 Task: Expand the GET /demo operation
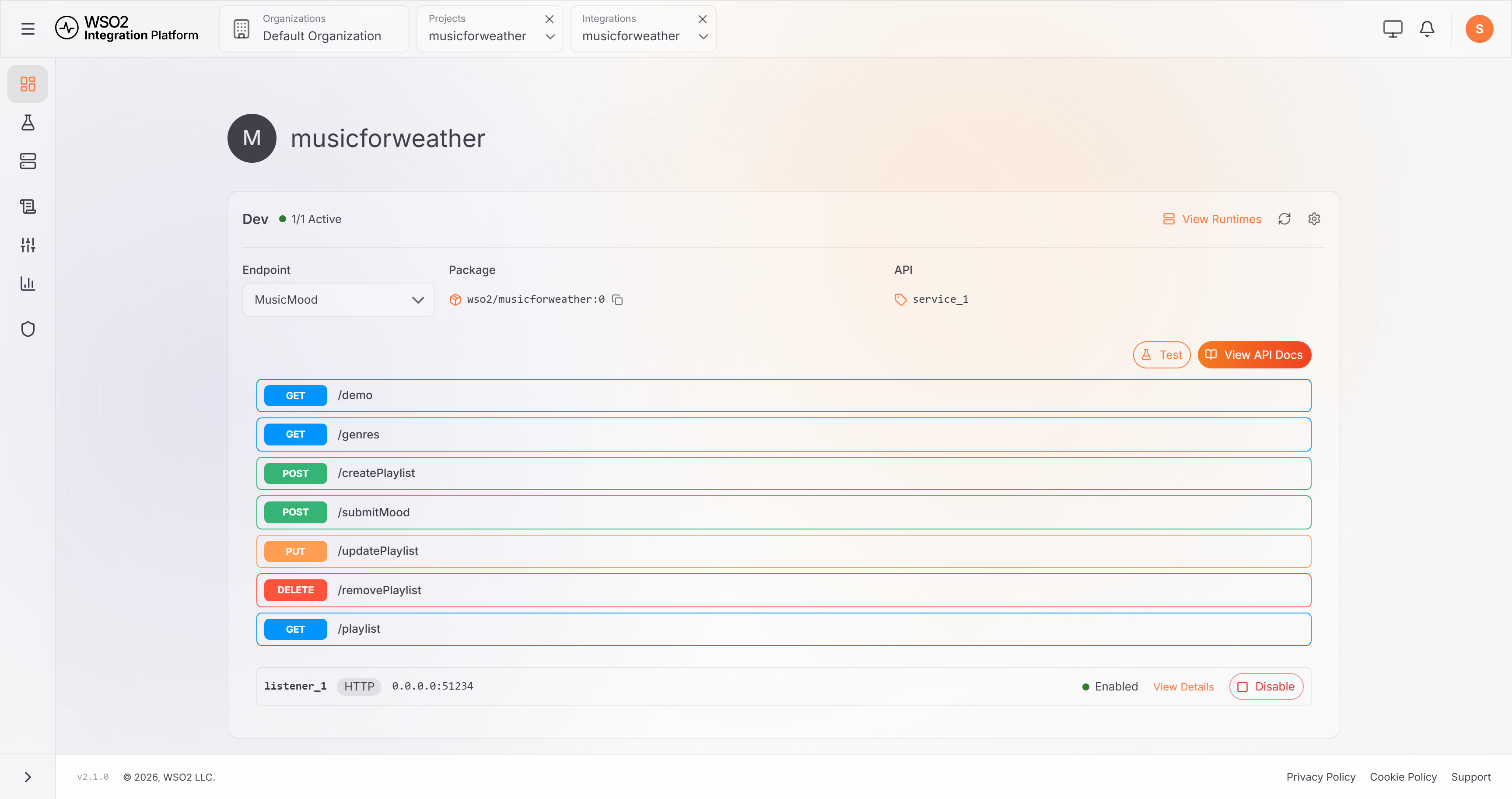point(784,395)
